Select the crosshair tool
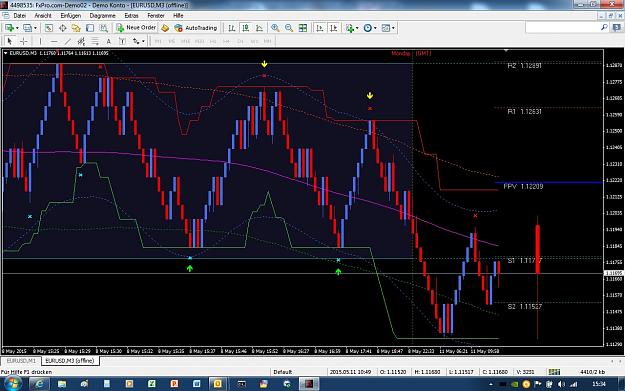This screenshot has width=625, height=391. pos(24,41)
